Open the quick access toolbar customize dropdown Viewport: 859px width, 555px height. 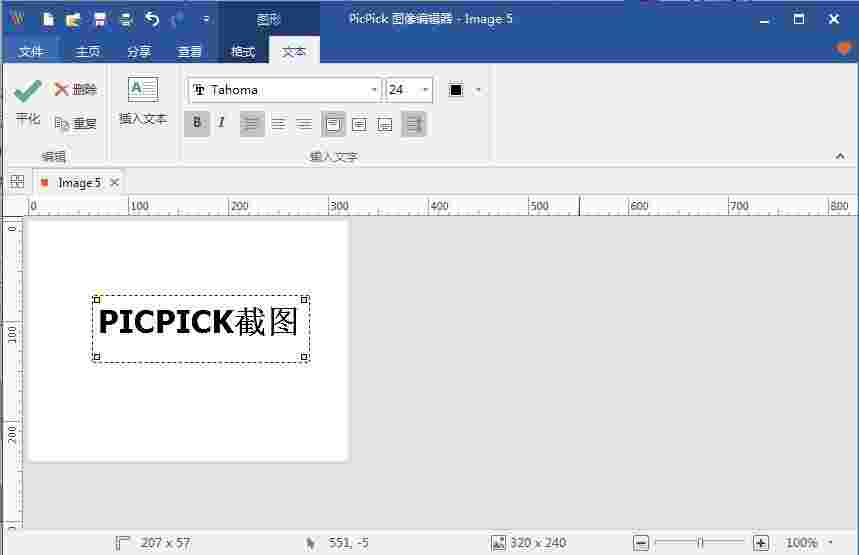click(205, 20)
